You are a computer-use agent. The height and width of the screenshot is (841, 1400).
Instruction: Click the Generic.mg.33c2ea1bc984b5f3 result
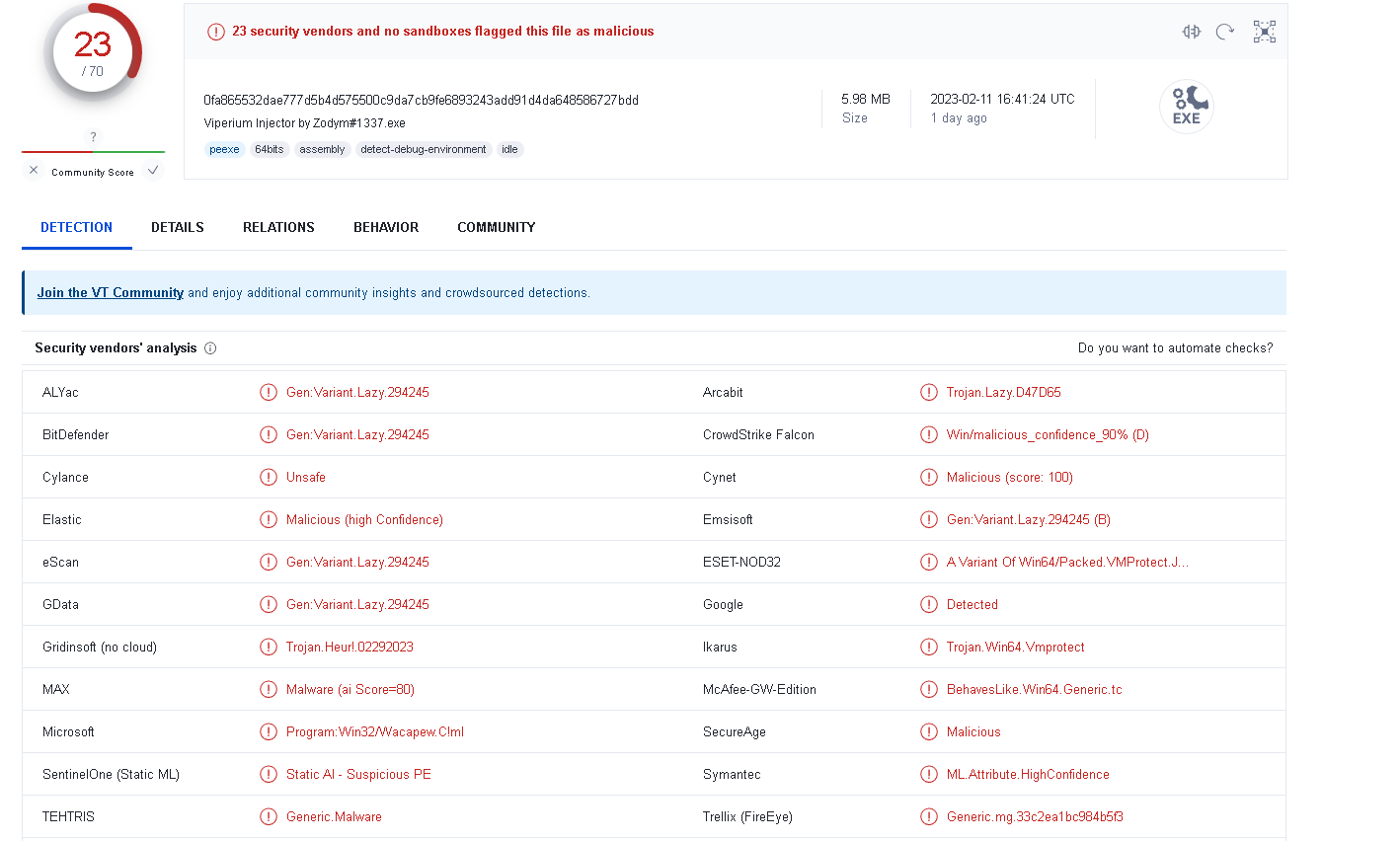point(1035,816)
